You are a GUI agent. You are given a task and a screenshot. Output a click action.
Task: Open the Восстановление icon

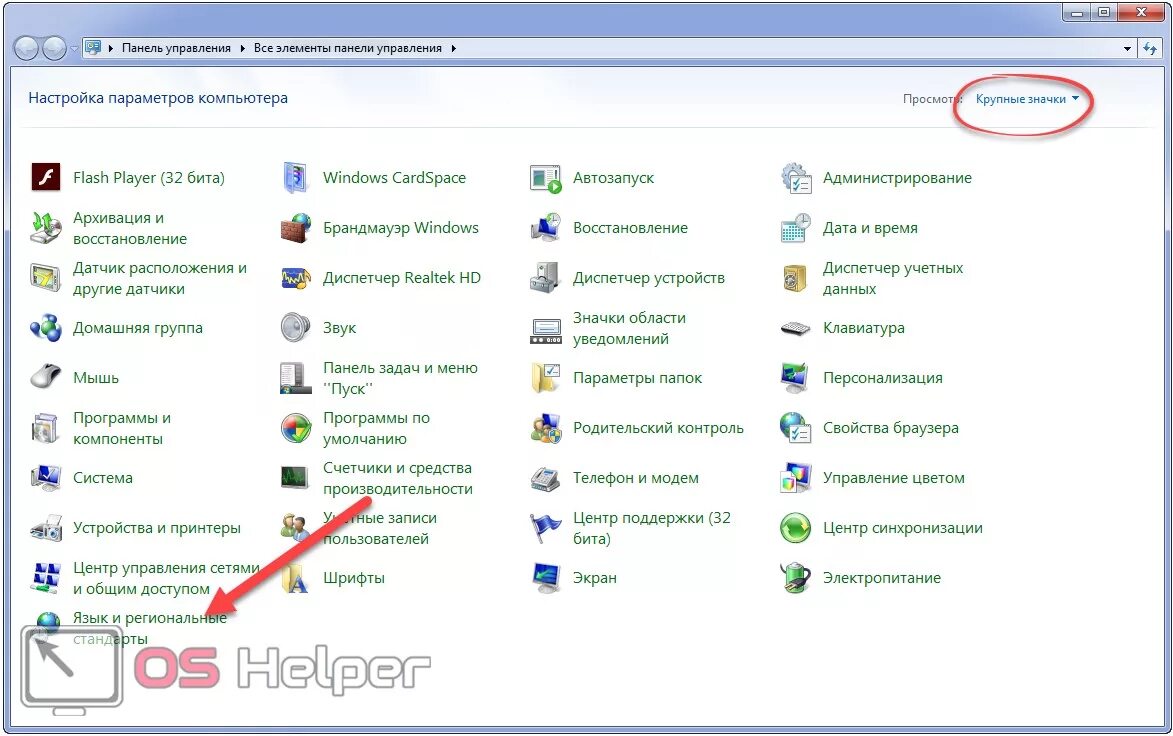(x=545, y=228)
